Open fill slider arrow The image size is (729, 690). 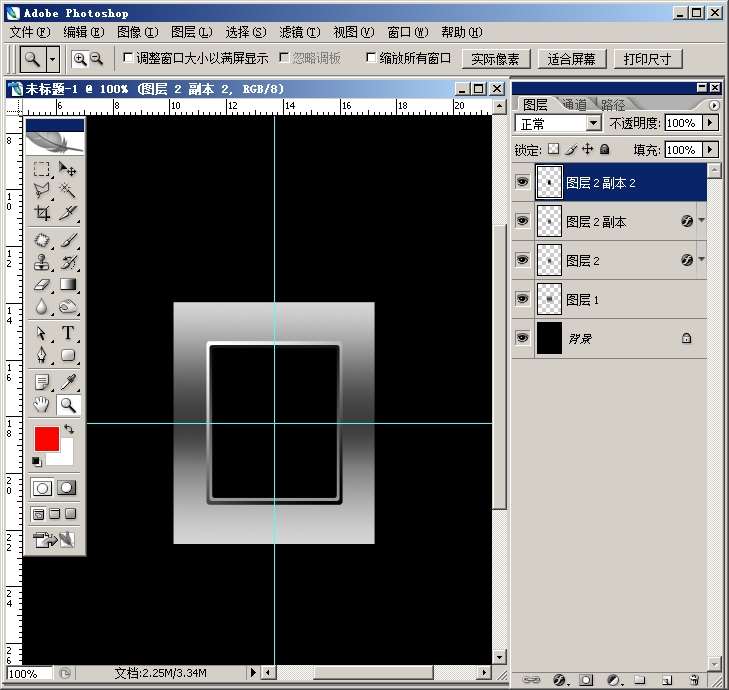click(x=710, y=150)
